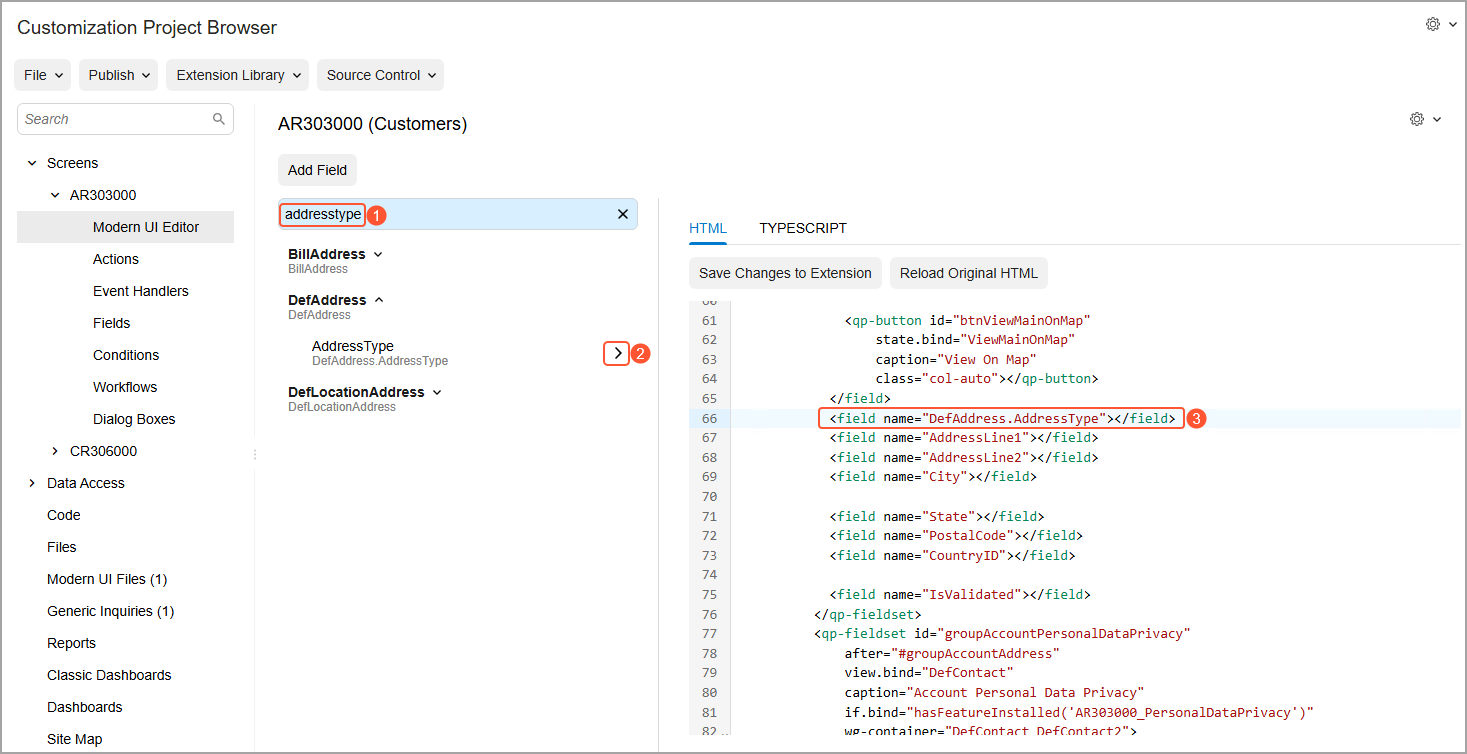Screen dimensions: 1467x754
Task: Collapse the Screens tree node
Action: coord(32,163)
